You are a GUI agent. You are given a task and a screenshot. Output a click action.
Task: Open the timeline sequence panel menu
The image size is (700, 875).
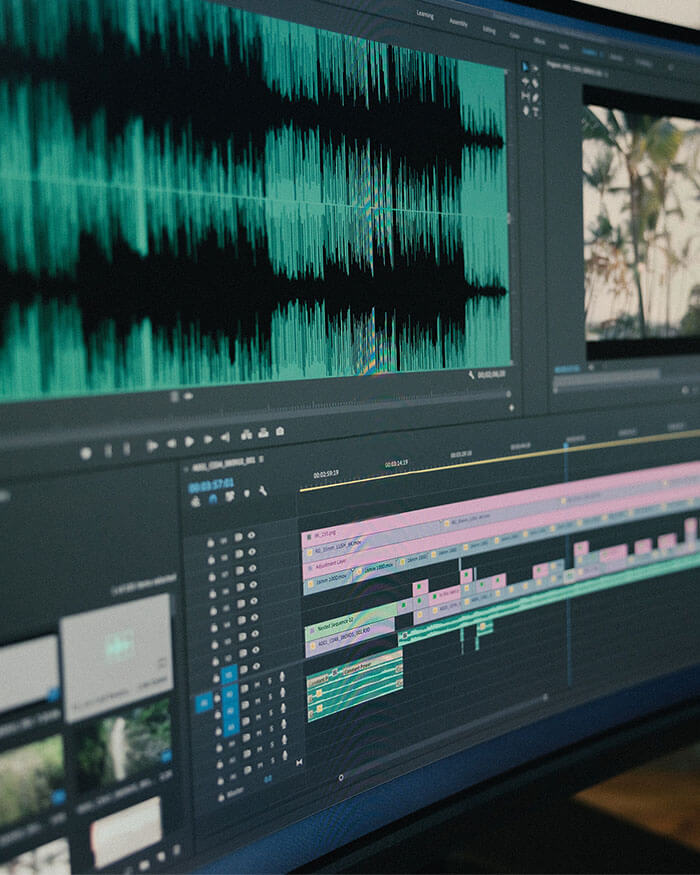coord(261,459)
